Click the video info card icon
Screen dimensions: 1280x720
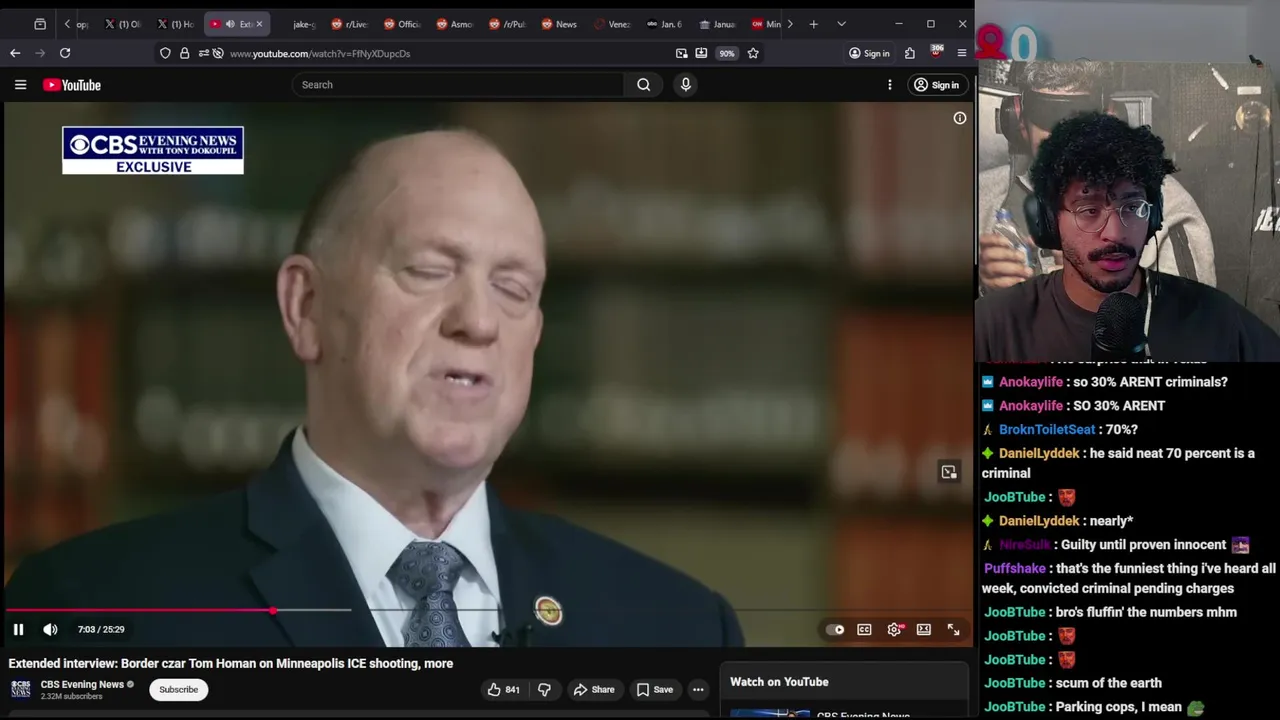[959, 118]
